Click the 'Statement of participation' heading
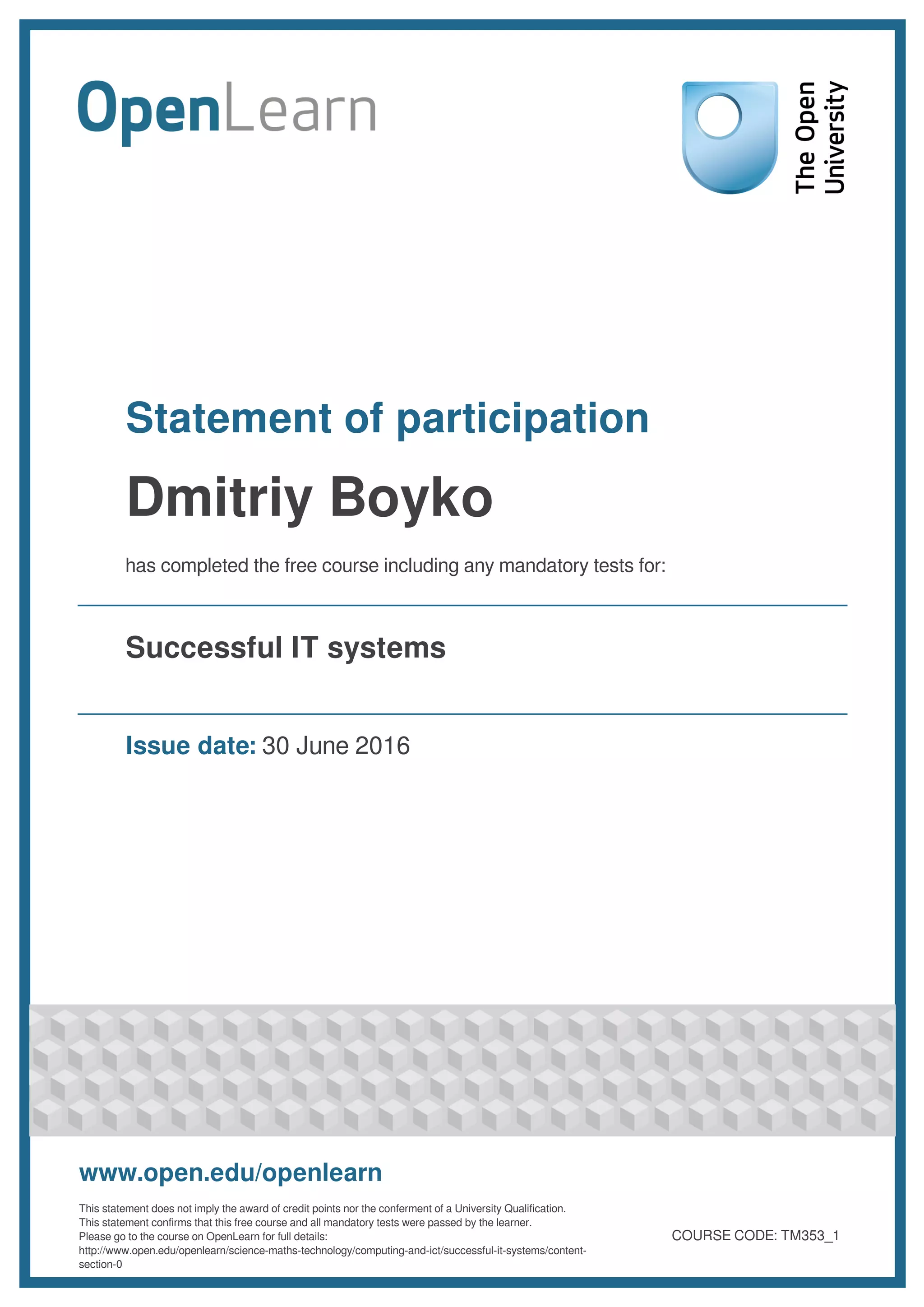The image size is (924, 1307). tap(387, 418)
